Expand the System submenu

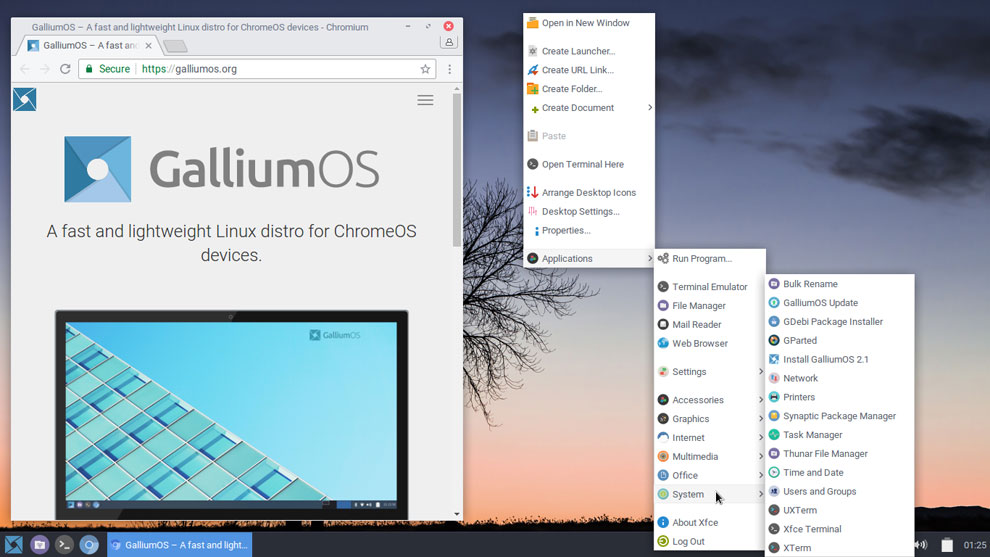pyautogui.click(x=710, y=494)
